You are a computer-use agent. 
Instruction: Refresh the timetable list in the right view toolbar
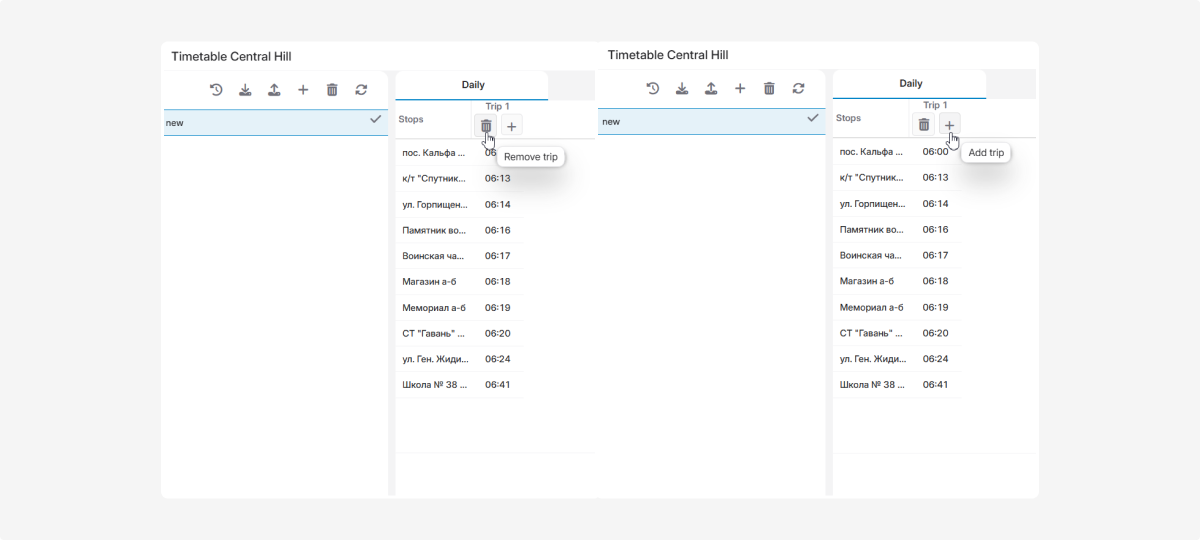(798, 89)
